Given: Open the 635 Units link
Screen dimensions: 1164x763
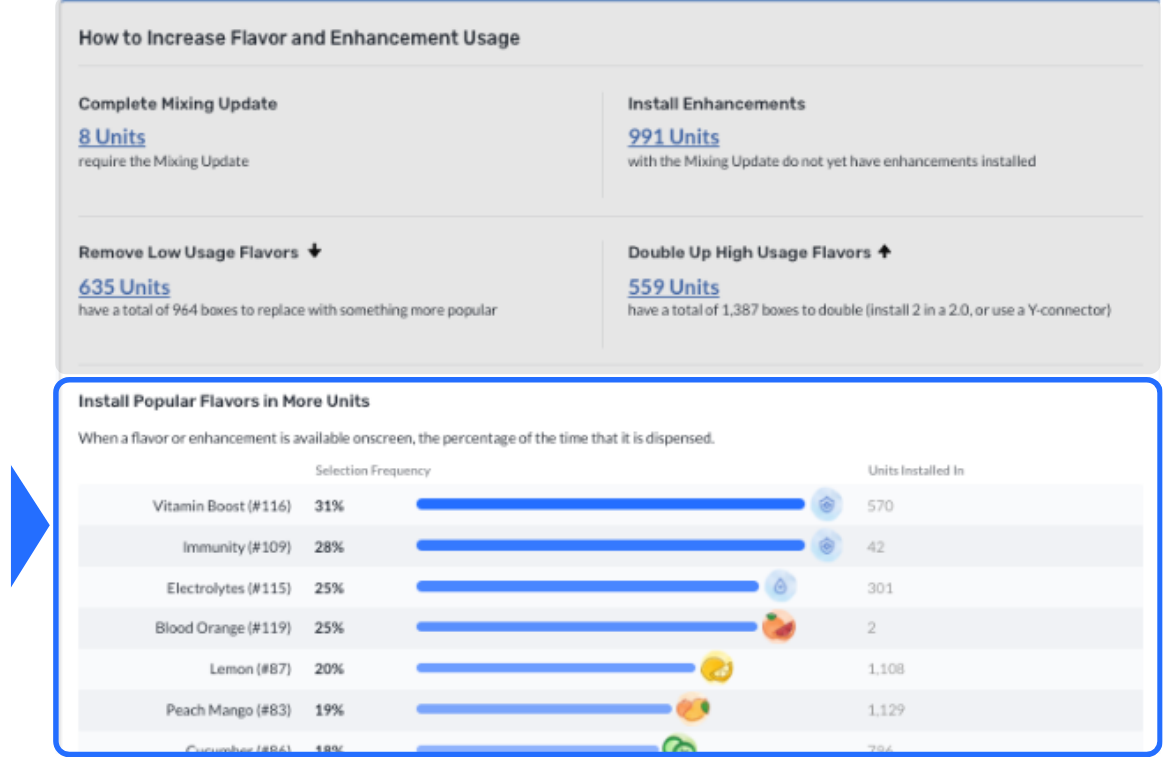Looking at the screenshot, I should [124, 286].
